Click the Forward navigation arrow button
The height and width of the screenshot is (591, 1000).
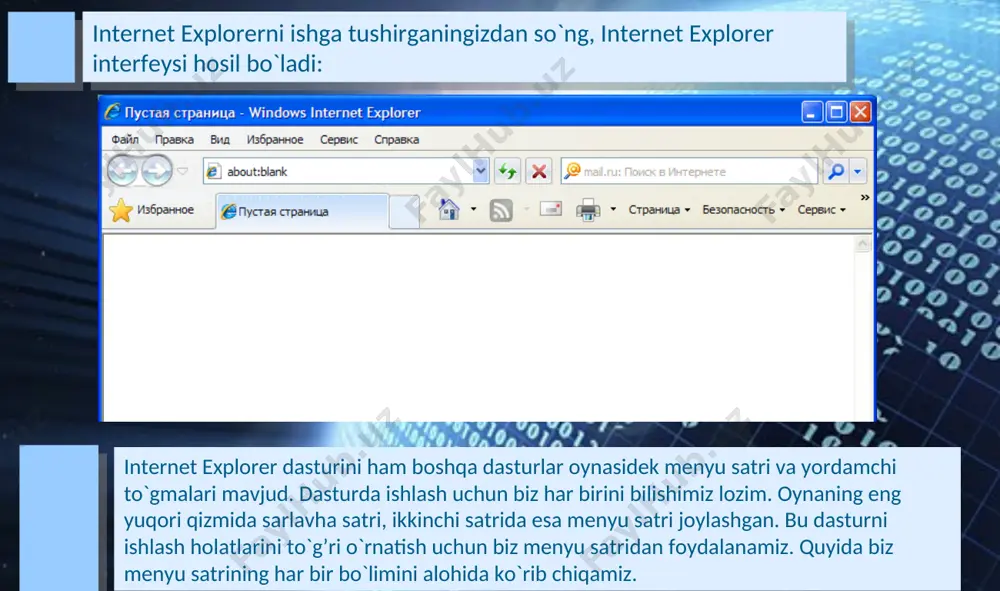156,171
